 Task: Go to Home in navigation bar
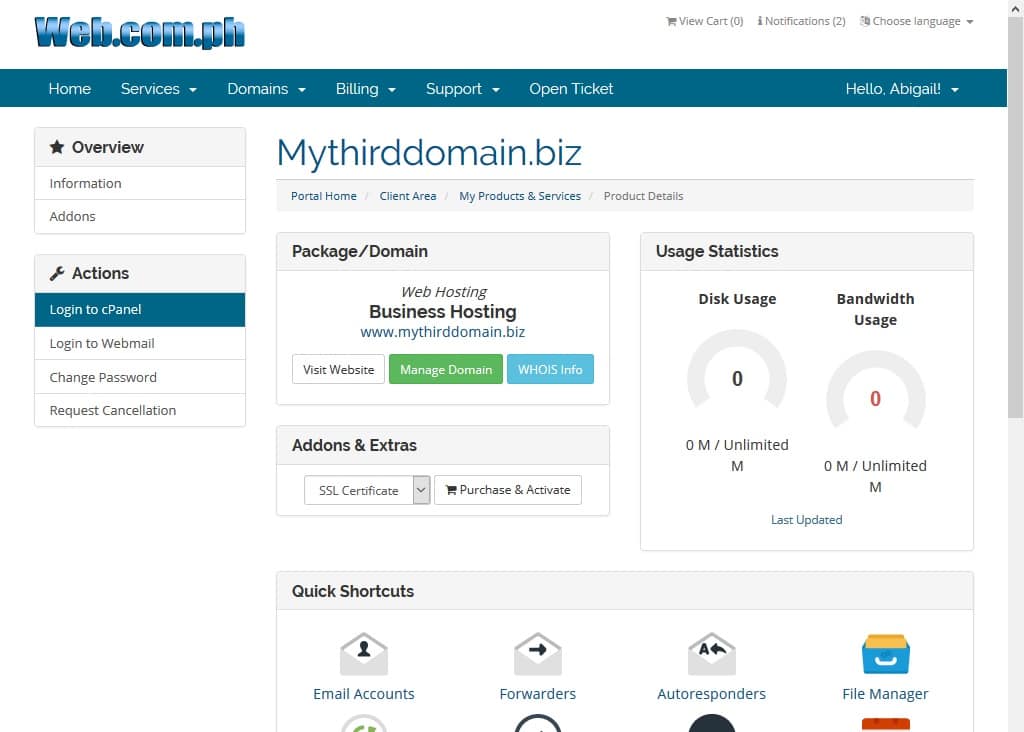click(70, 89)
